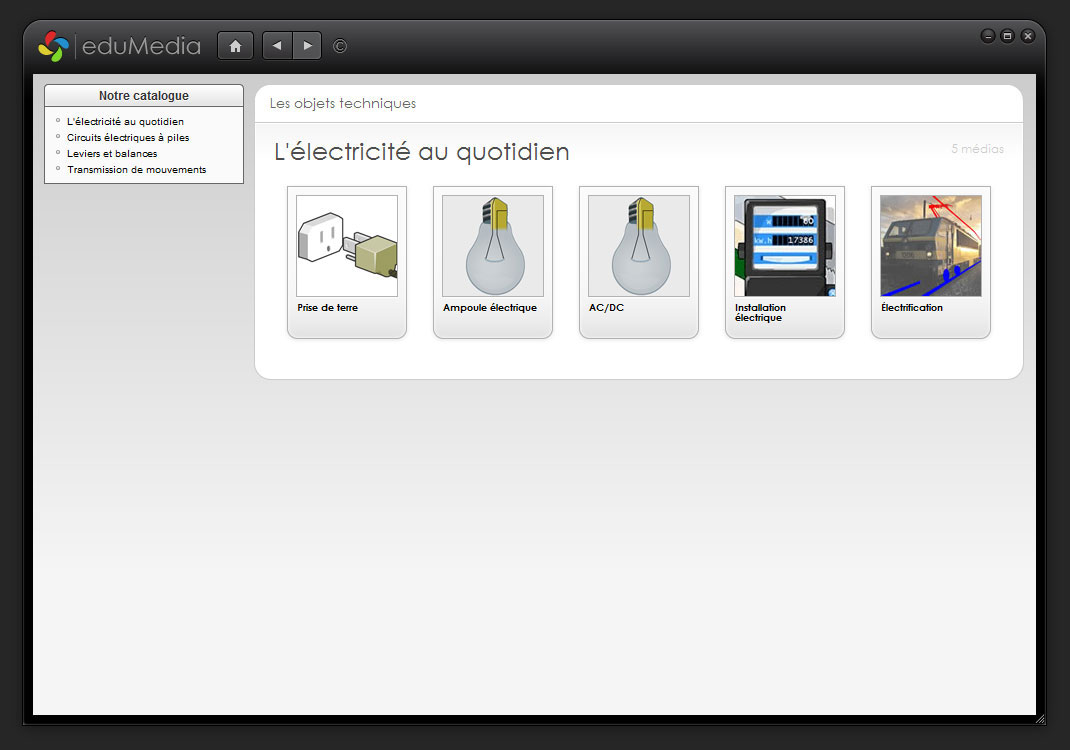Minimize the eduMedia window
Image resolution: width=1070 pixels, height=750 pixels.
(988, 36)
